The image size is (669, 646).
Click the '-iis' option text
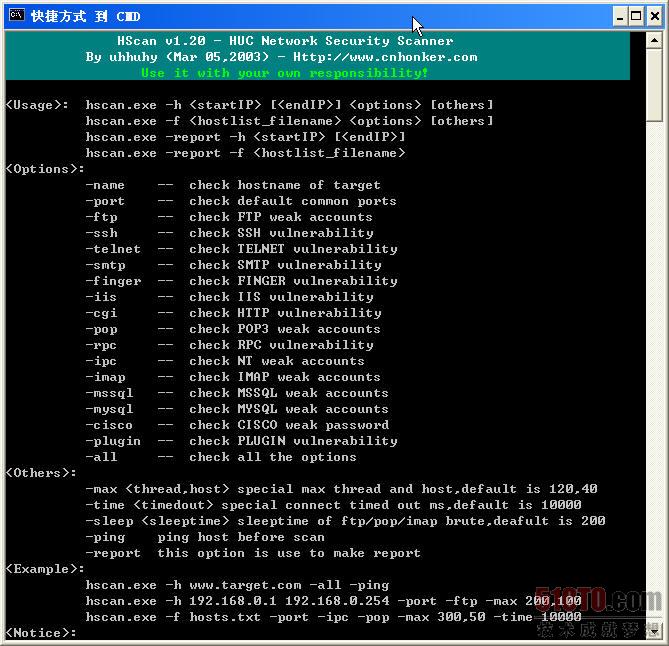pos(101,297)
